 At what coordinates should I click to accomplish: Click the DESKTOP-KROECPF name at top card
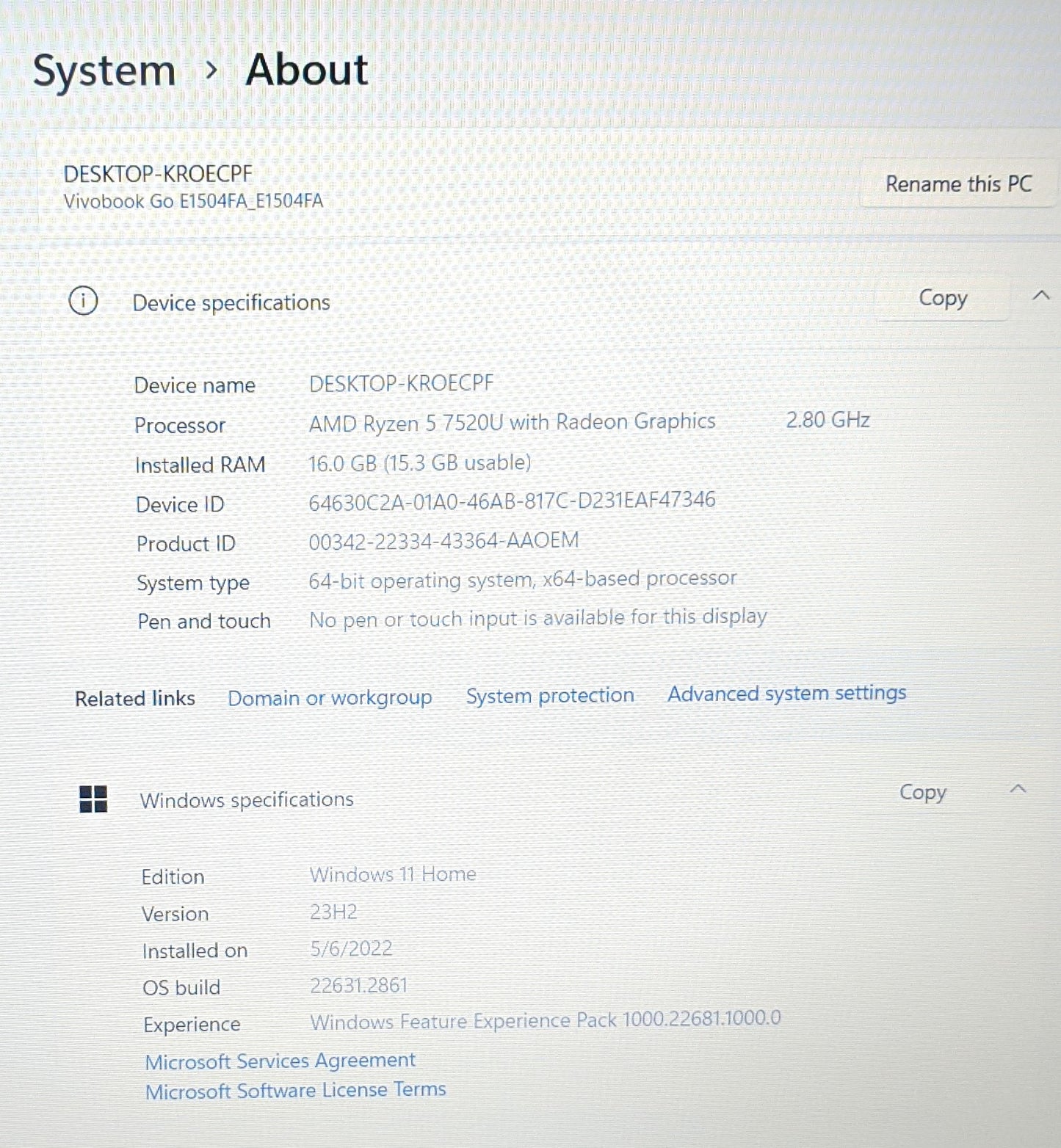point(158,174)
